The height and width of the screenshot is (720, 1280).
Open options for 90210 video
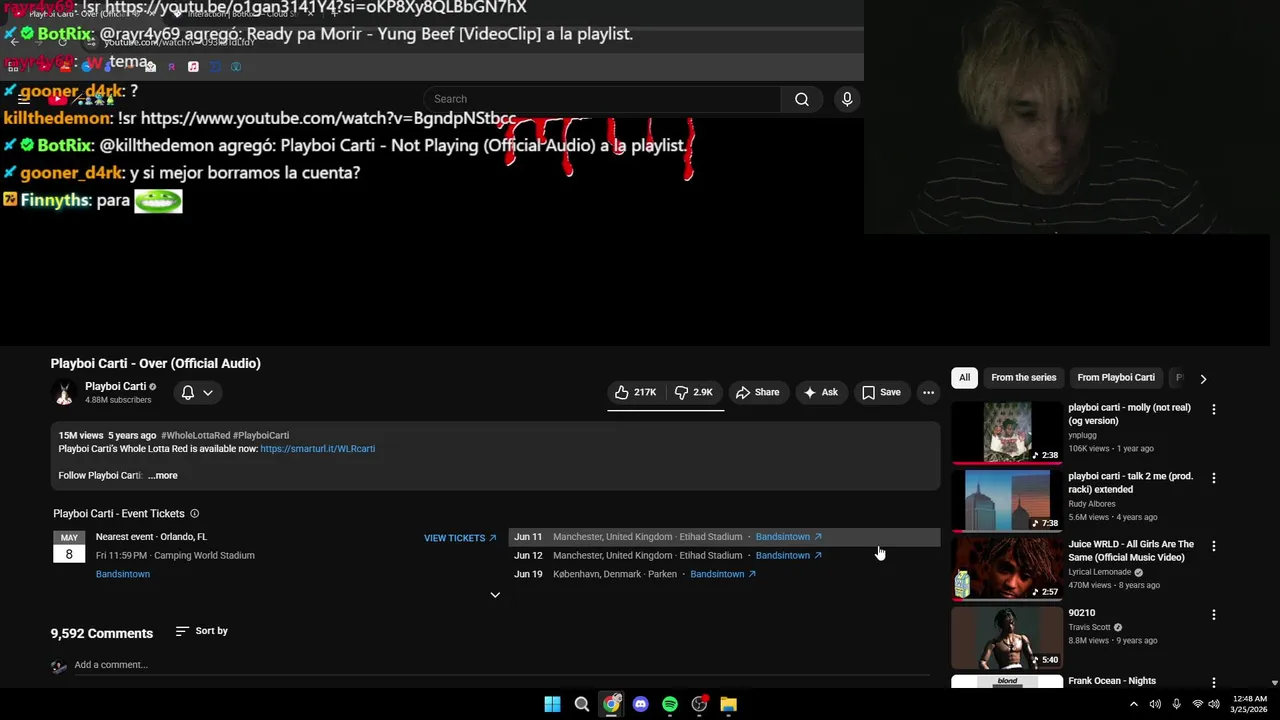(x=1214, y=615)
